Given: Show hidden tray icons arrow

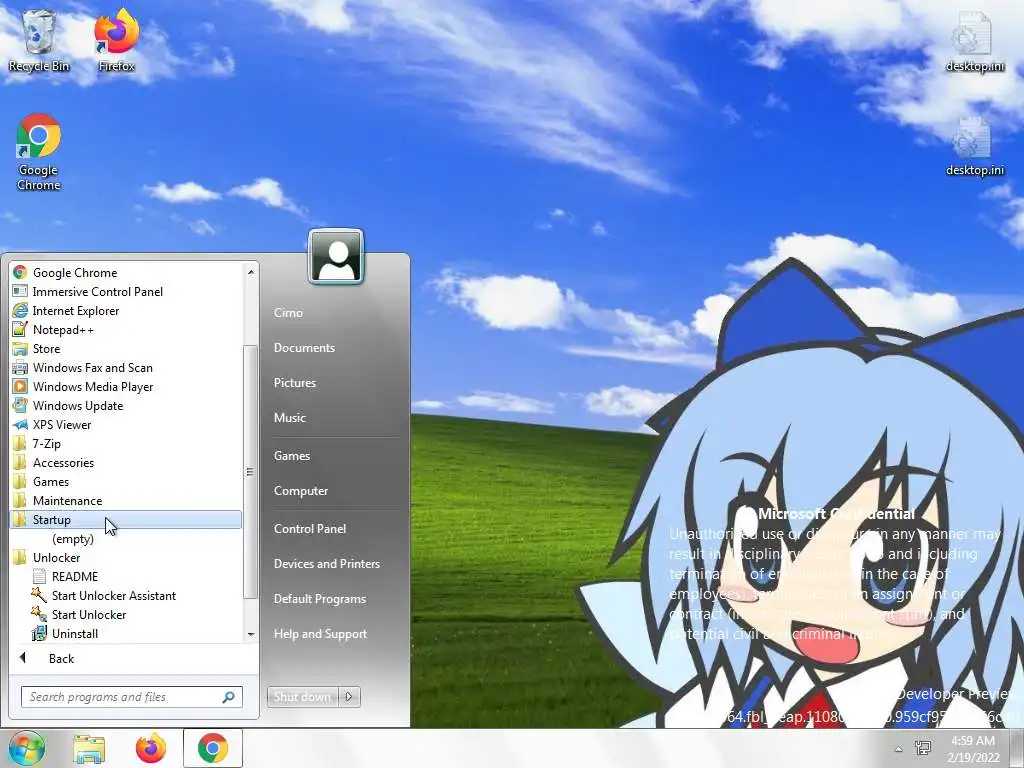Looking at the screenshot, I should coord(899,749).
